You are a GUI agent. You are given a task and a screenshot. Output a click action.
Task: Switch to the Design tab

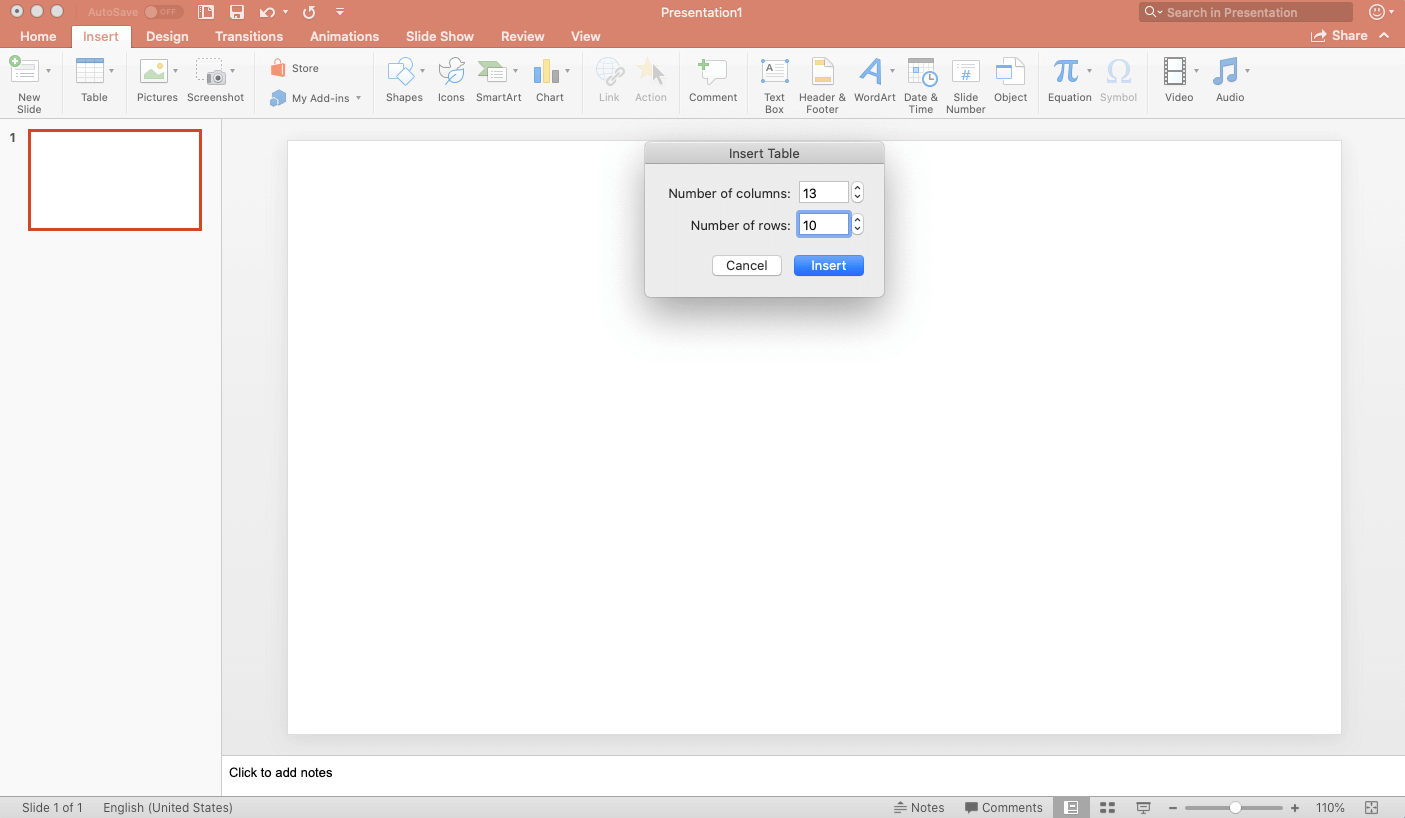tap(167, 36)
